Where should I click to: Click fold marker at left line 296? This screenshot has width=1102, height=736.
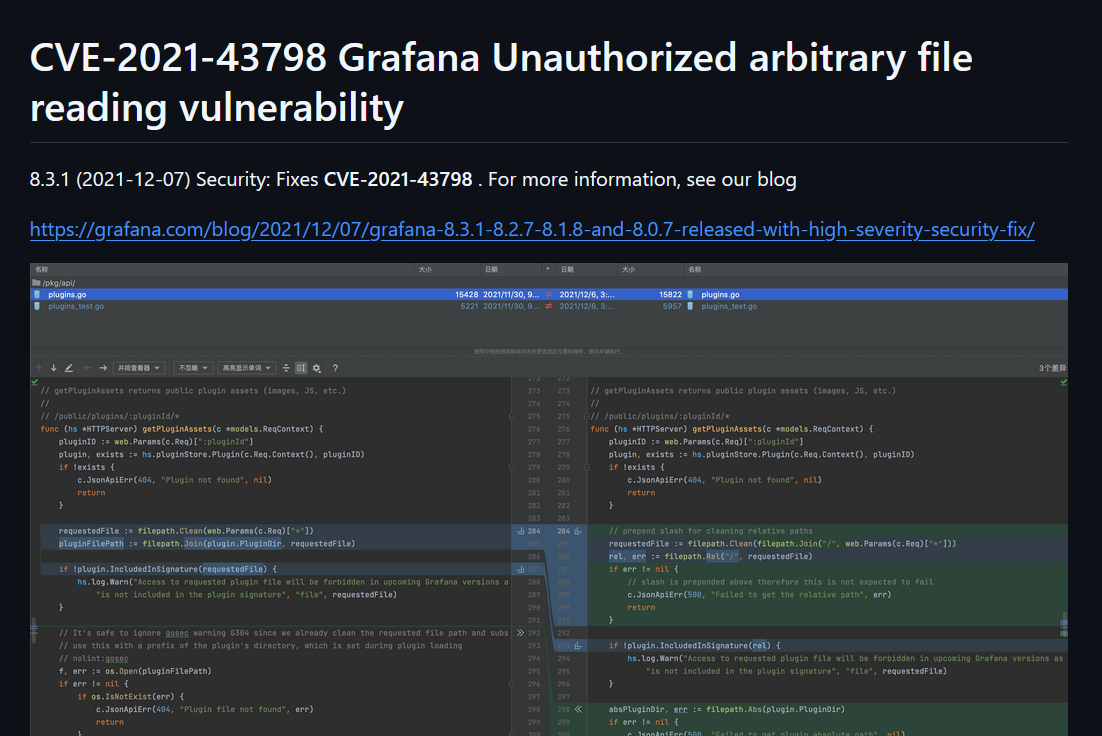coord(512,684)
